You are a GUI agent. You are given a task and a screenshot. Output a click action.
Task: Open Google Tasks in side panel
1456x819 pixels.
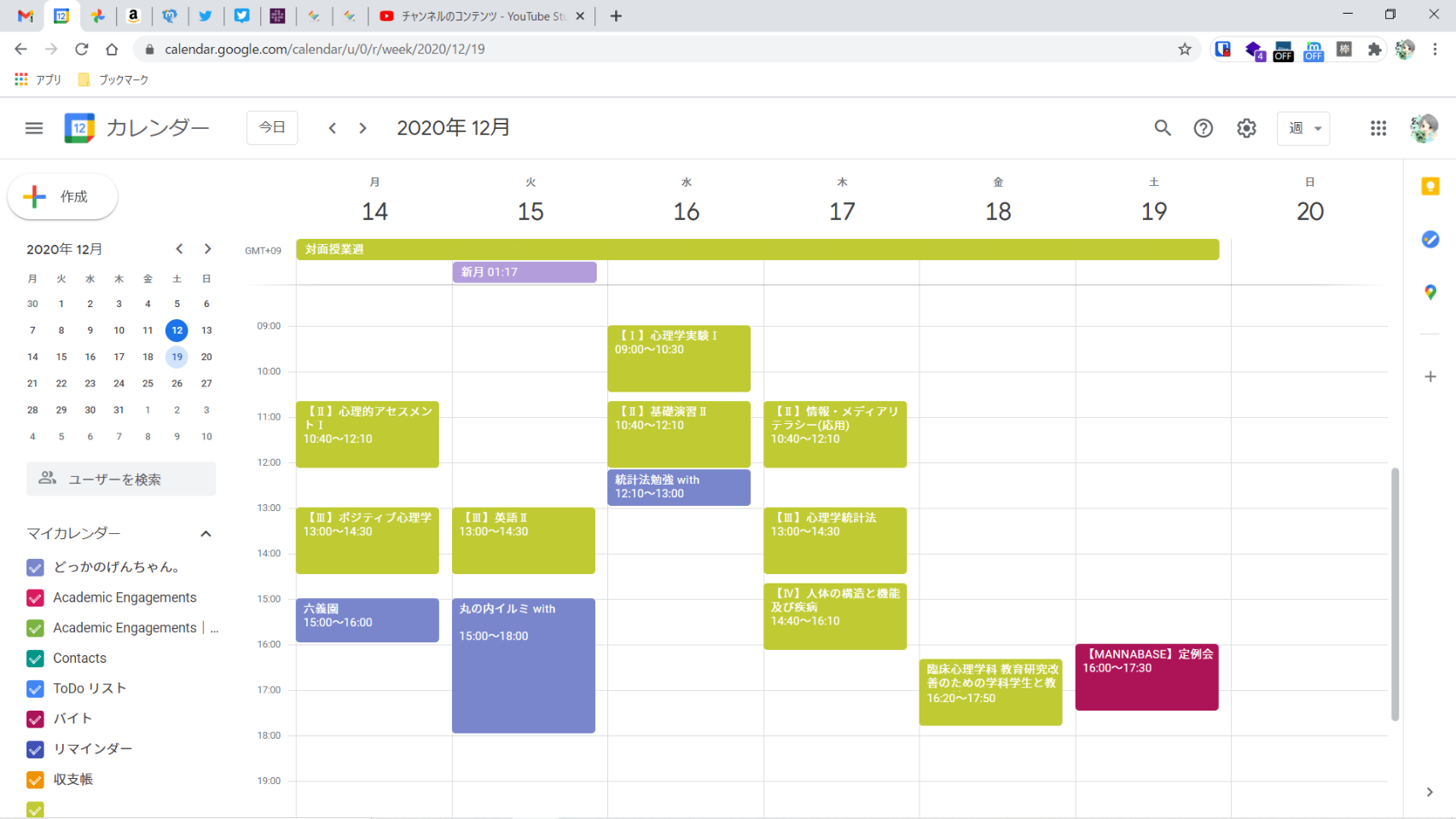(x=1430, y=240)
